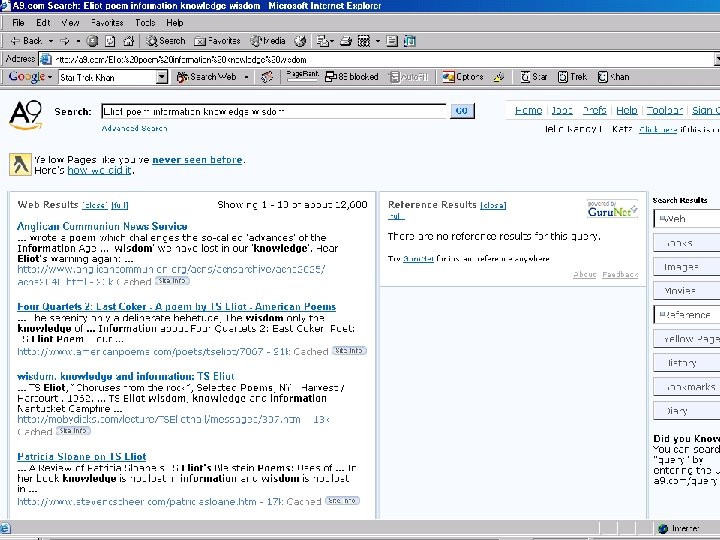This screenshot has width=720, height=540.
Task: Refresh the page with Refresh icon
Action: click(x=110, y=41)
